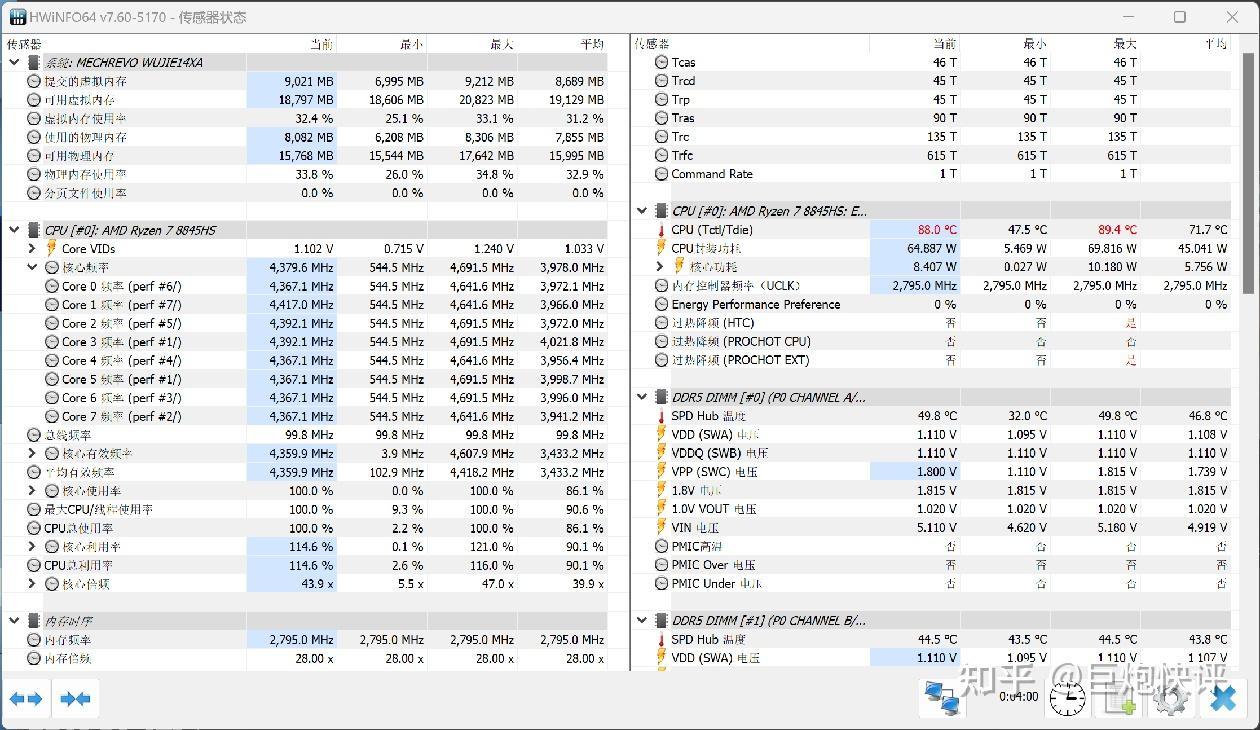
Task: Collapse the right panel CPU [#0] E... group
Action: [642, 211]
